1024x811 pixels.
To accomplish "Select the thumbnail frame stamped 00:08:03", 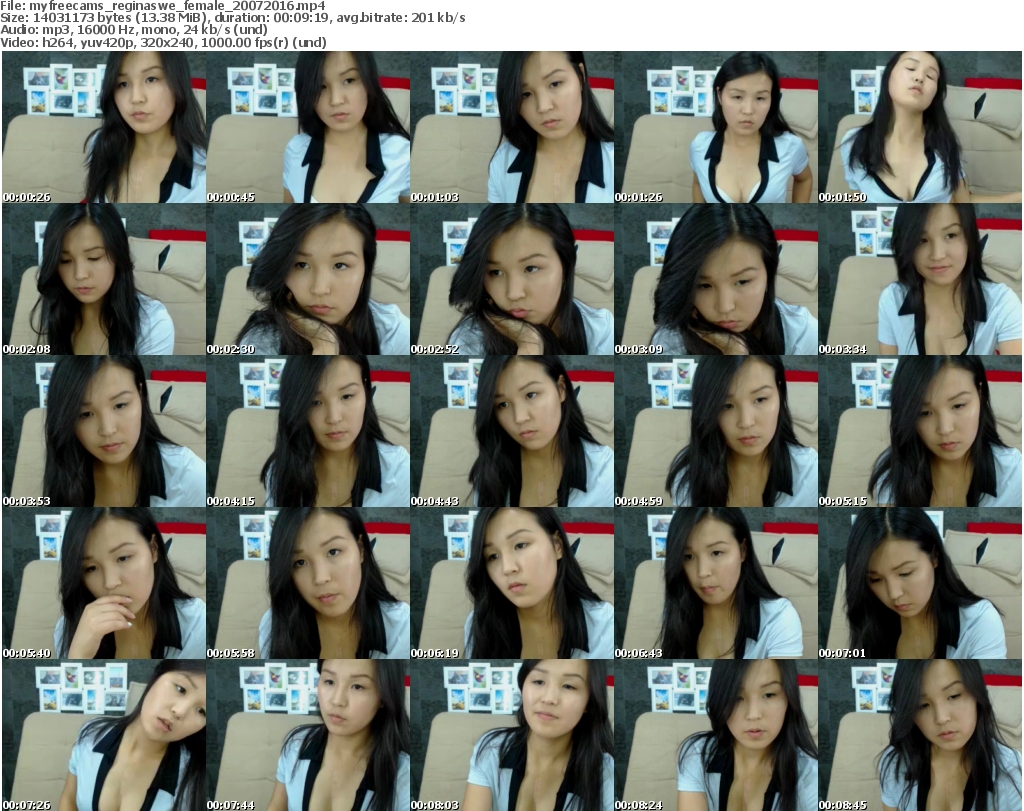I will pyautogui.click(x=512, y=735).
